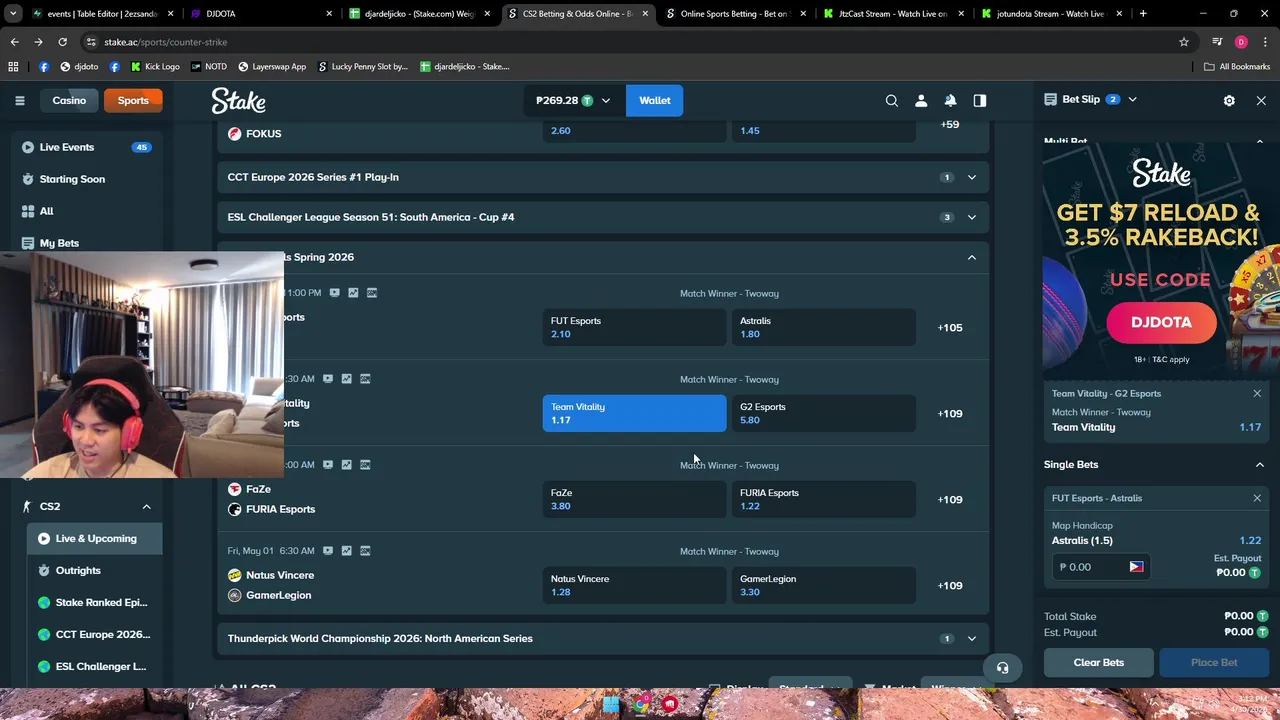The image size is (1280, 720).
Task: Collapse the Single Bets section
Action: (x=1260, y=464)
